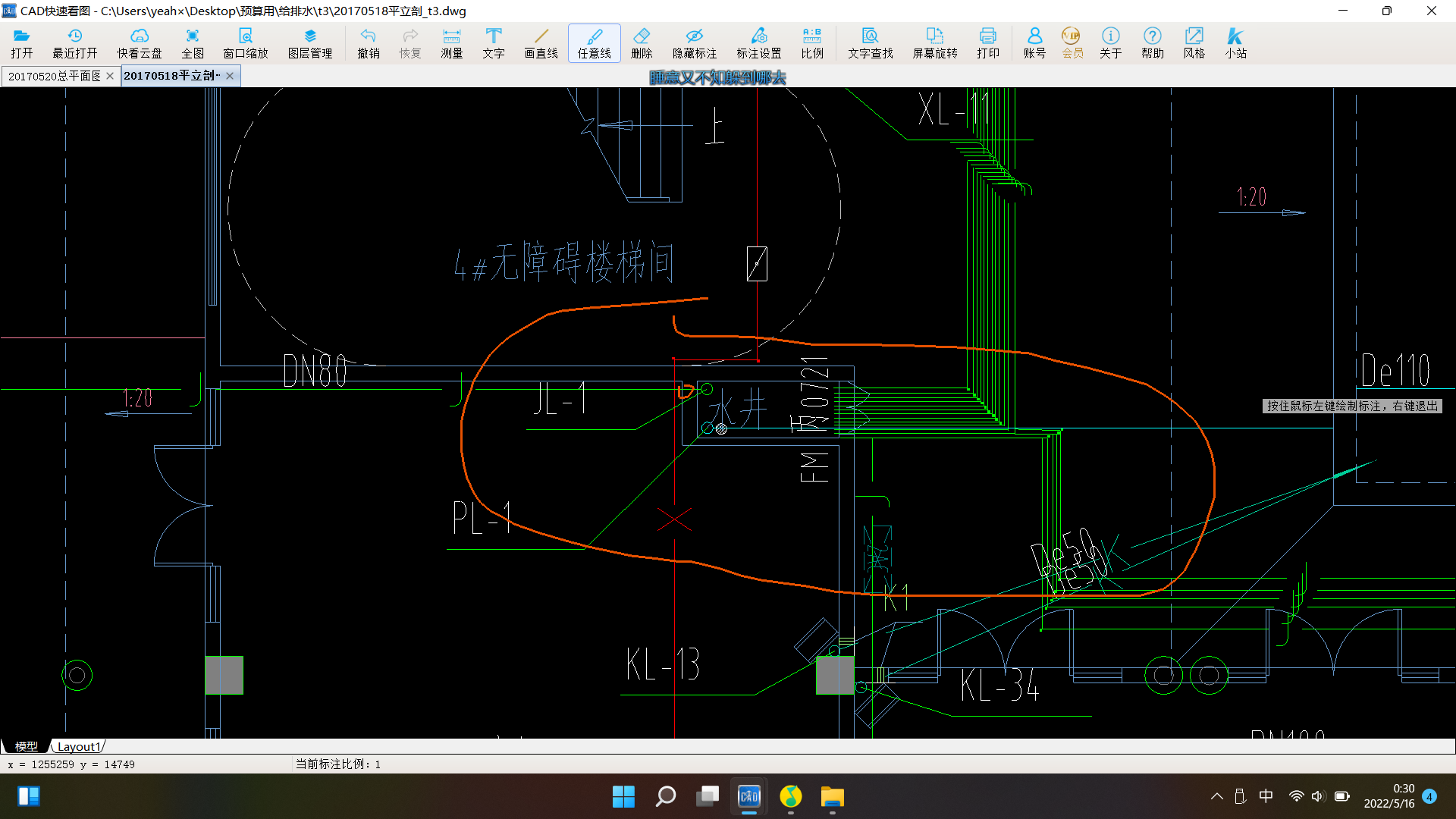Activate 窗口缩放 window zoom tool
Viewport: 1456px width, 819px height.
point(246,43)
